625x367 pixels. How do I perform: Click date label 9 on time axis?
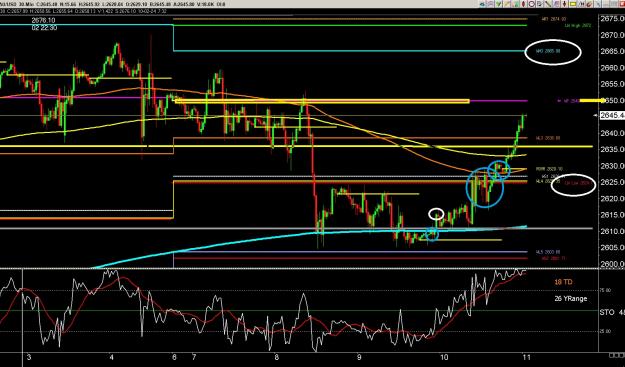[360, 357]
